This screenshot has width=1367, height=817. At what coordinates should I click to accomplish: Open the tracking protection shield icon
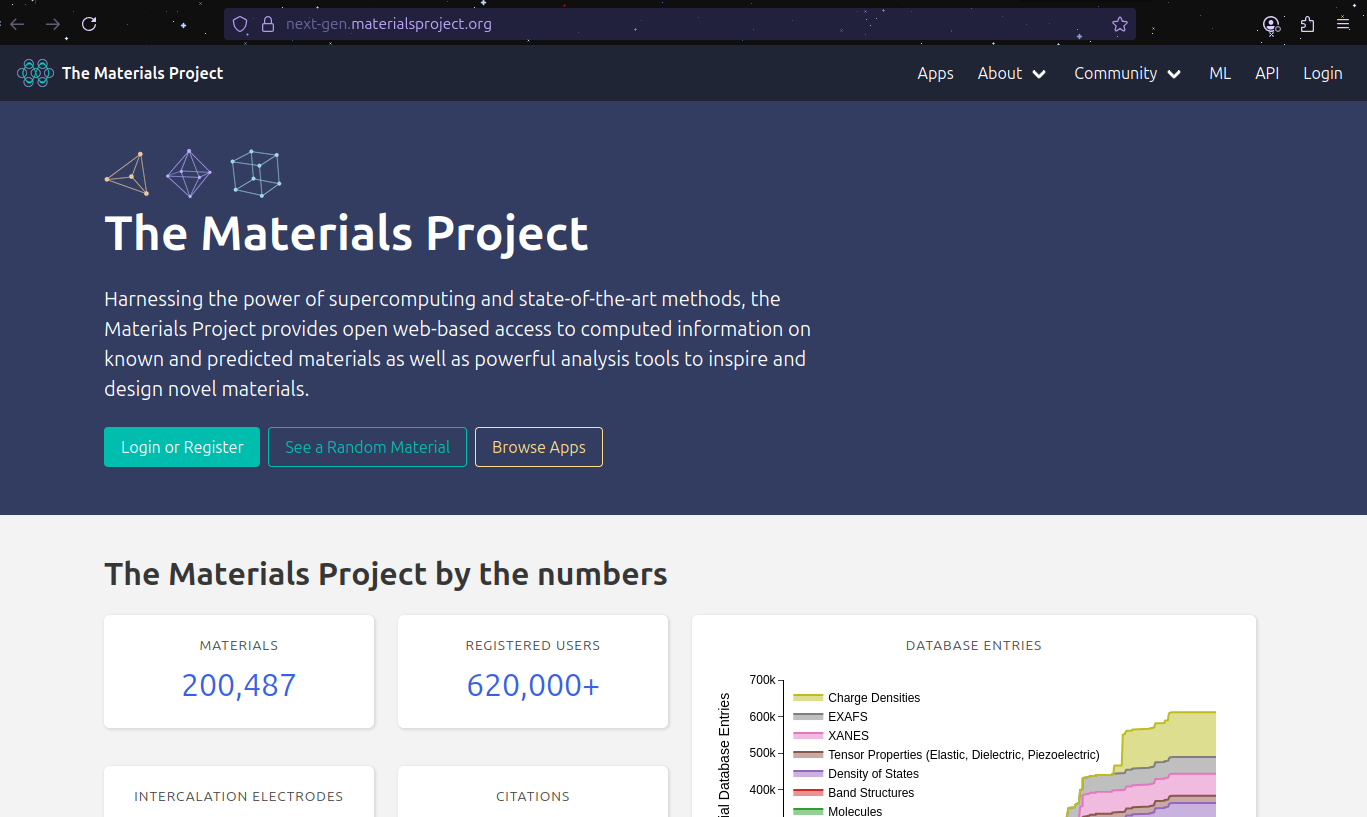[239, 24]
